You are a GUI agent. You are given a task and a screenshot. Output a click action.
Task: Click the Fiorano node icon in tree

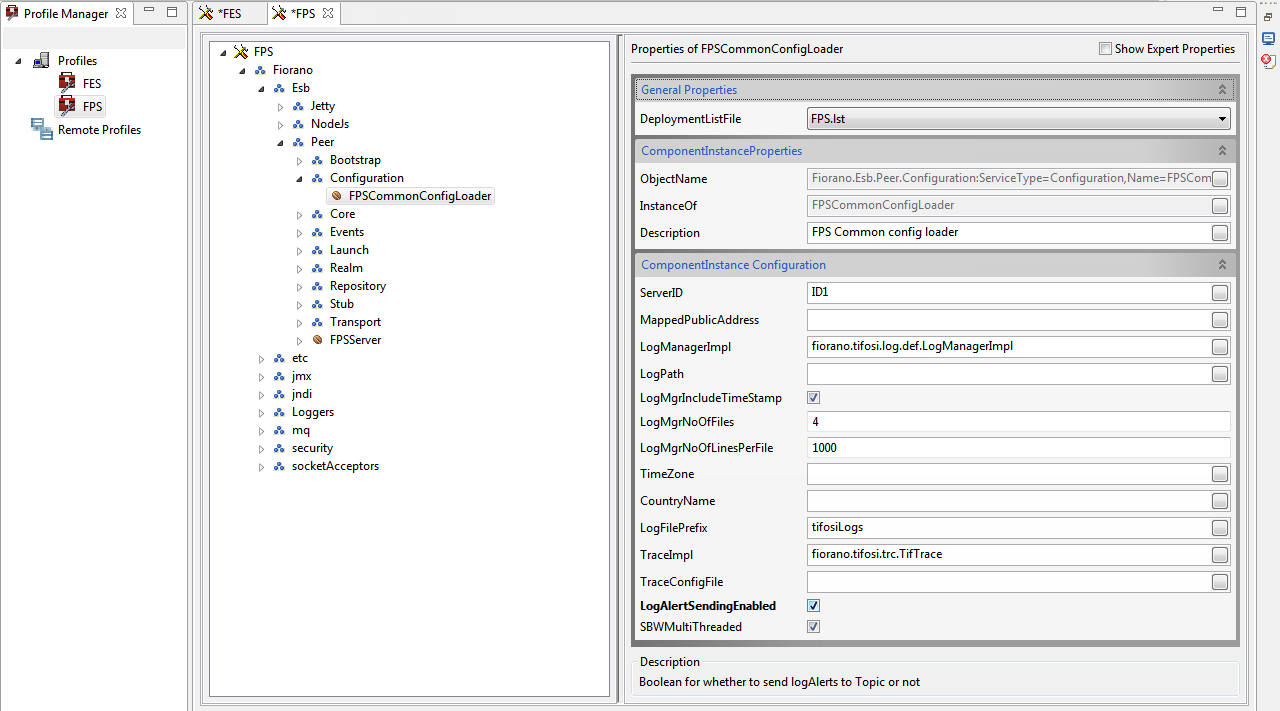pos(261,70)
